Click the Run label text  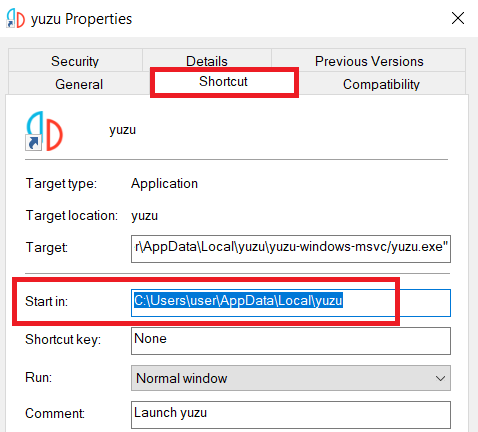38,378
